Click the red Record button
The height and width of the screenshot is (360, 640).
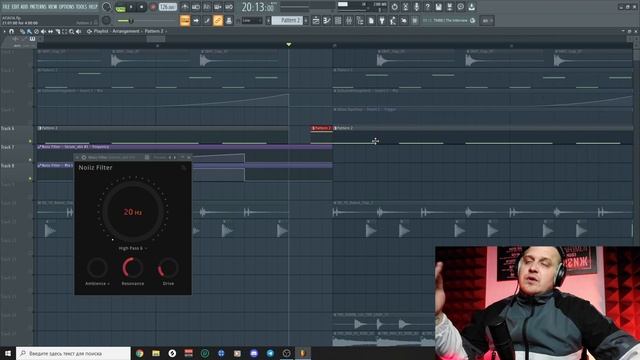click(x=153, y=7)
